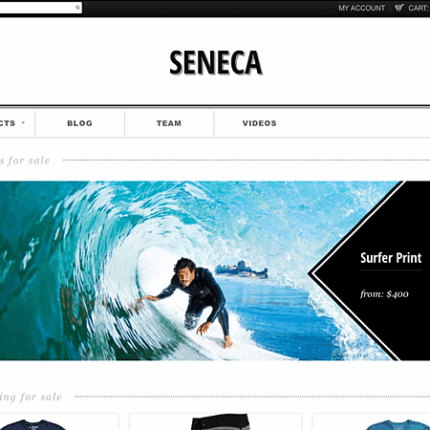Open the Blog menu item
This screenshot has width=430, height=430.
(80, 123)
